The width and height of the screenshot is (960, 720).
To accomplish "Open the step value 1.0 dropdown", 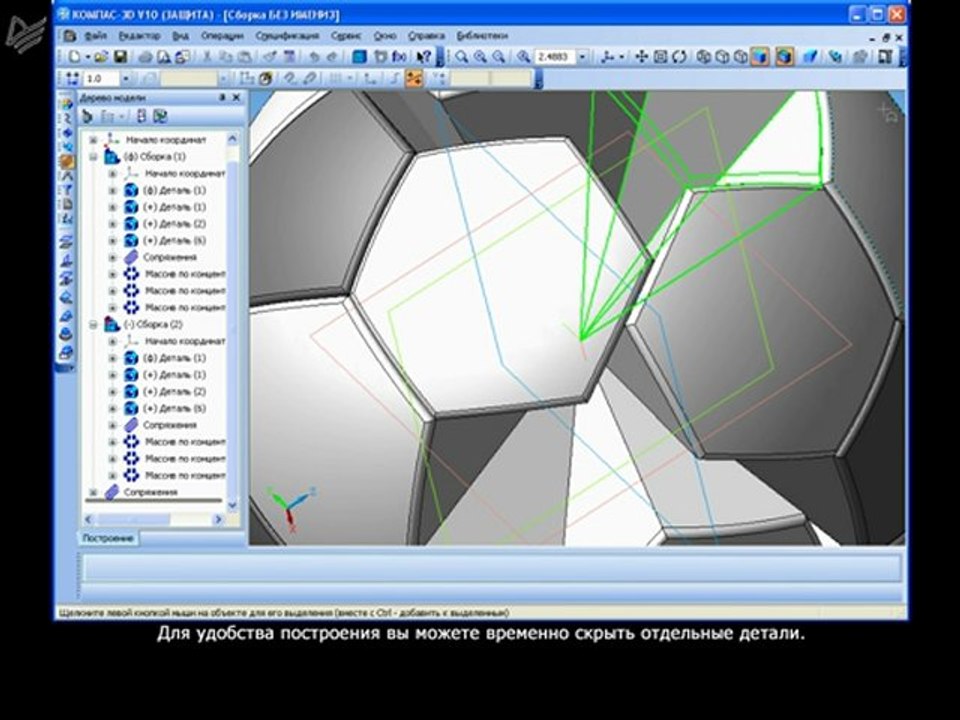I will click(126, 78).
